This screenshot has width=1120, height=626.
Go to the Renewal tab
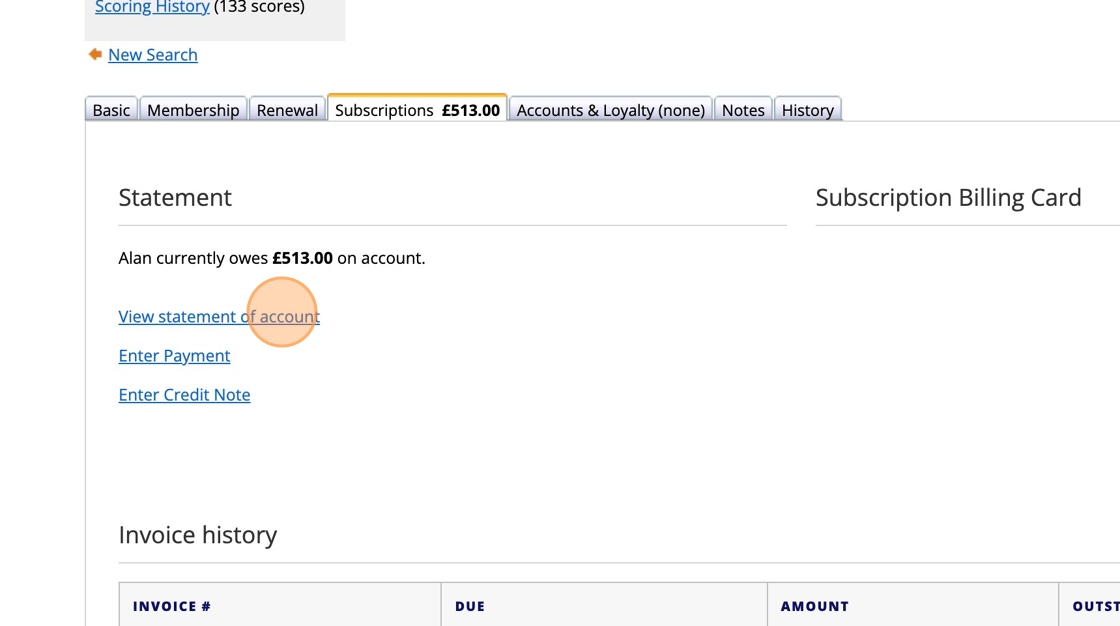click(x=287, y=110)
